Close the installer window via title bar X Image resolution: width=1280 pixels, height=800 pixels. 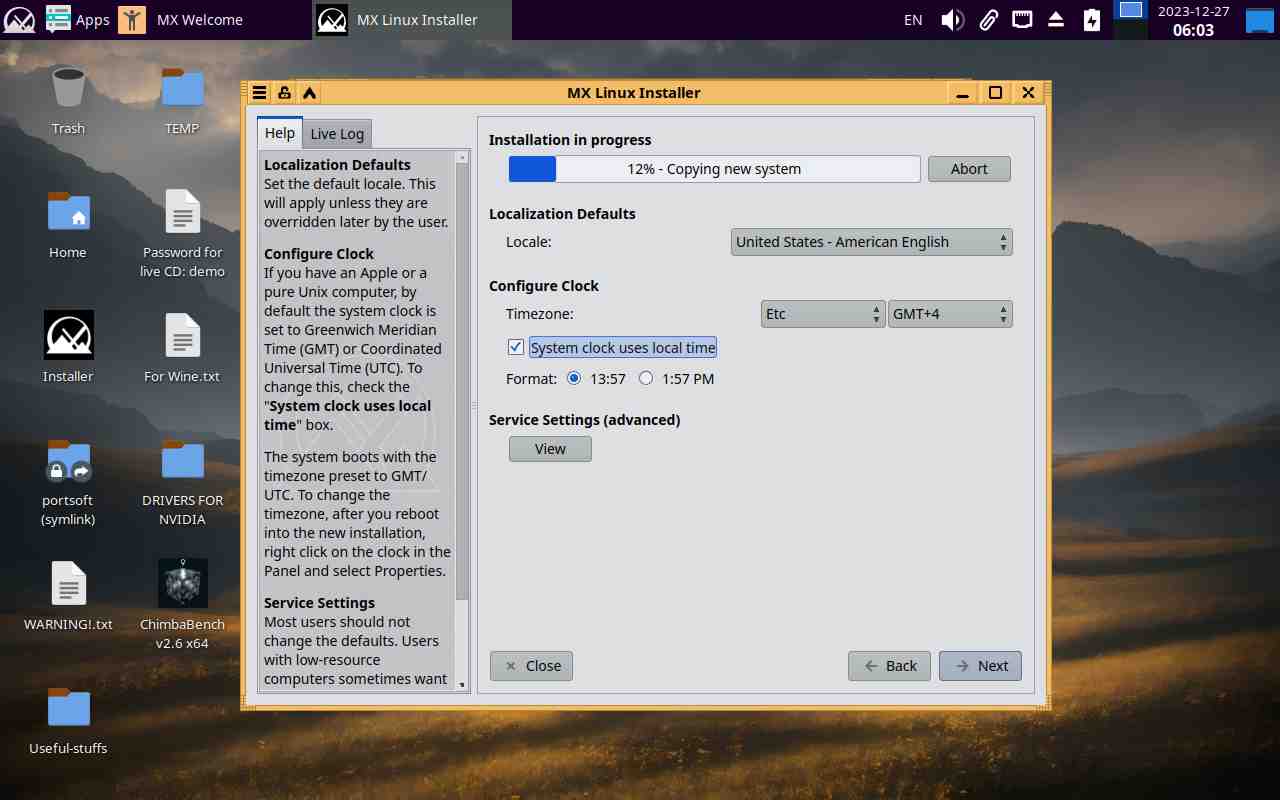point(1028,93)
